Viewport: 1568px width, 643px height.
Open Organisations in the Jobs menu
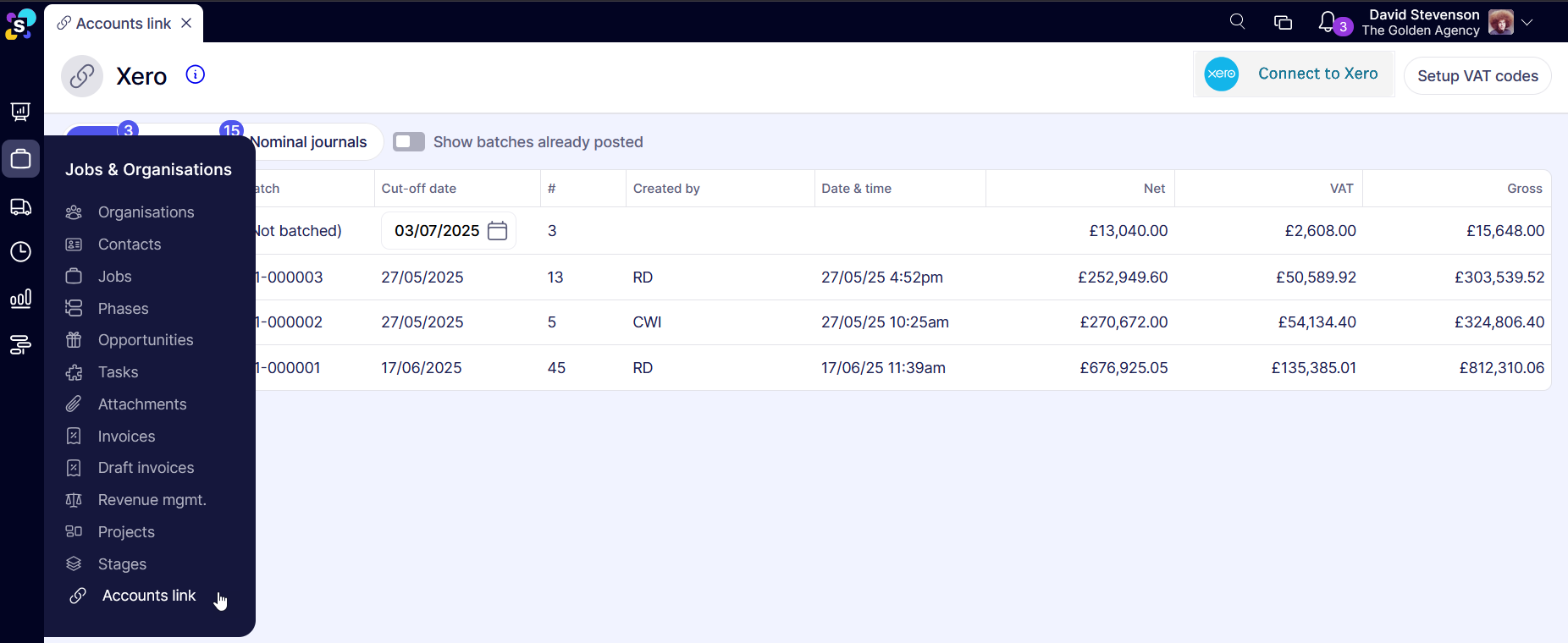coord(146,212)
